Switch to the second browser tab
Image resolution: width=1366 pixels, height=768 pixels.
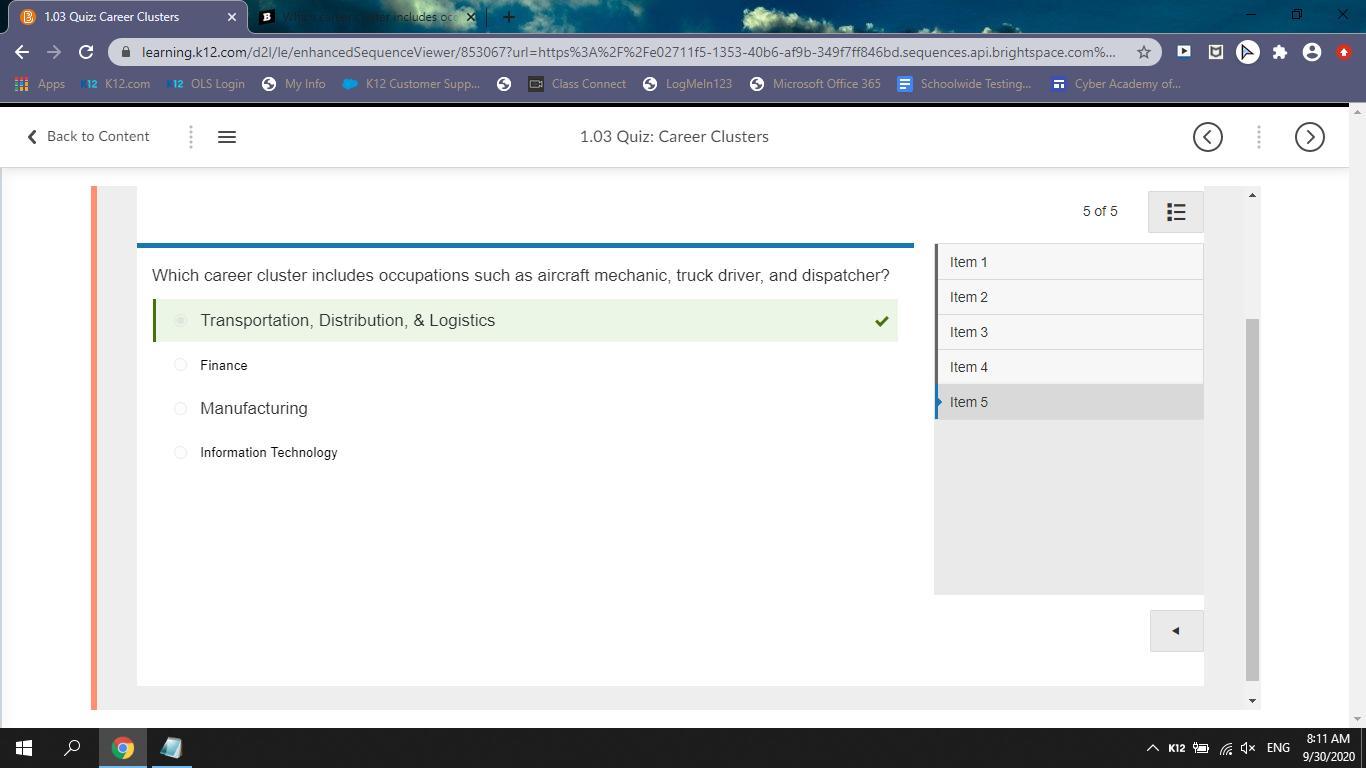click(360, 17)
